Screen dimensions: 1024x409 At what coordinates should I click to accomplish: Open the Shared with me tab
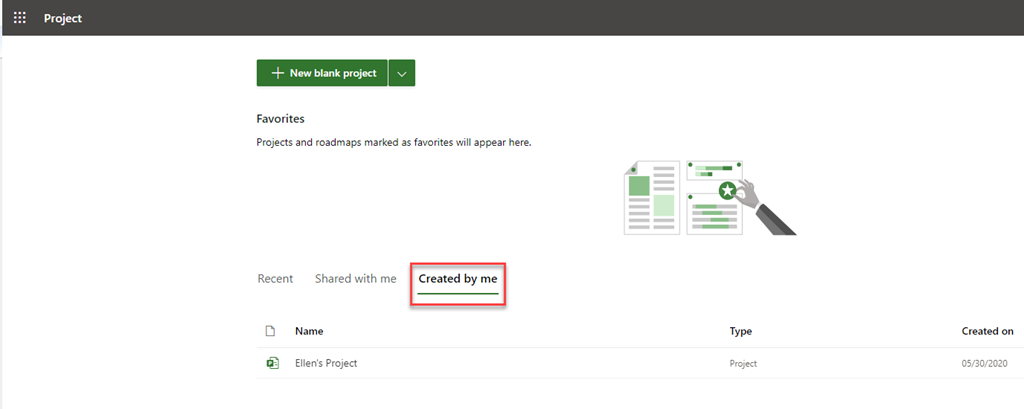pyautogui.click(x=355, y=278)
